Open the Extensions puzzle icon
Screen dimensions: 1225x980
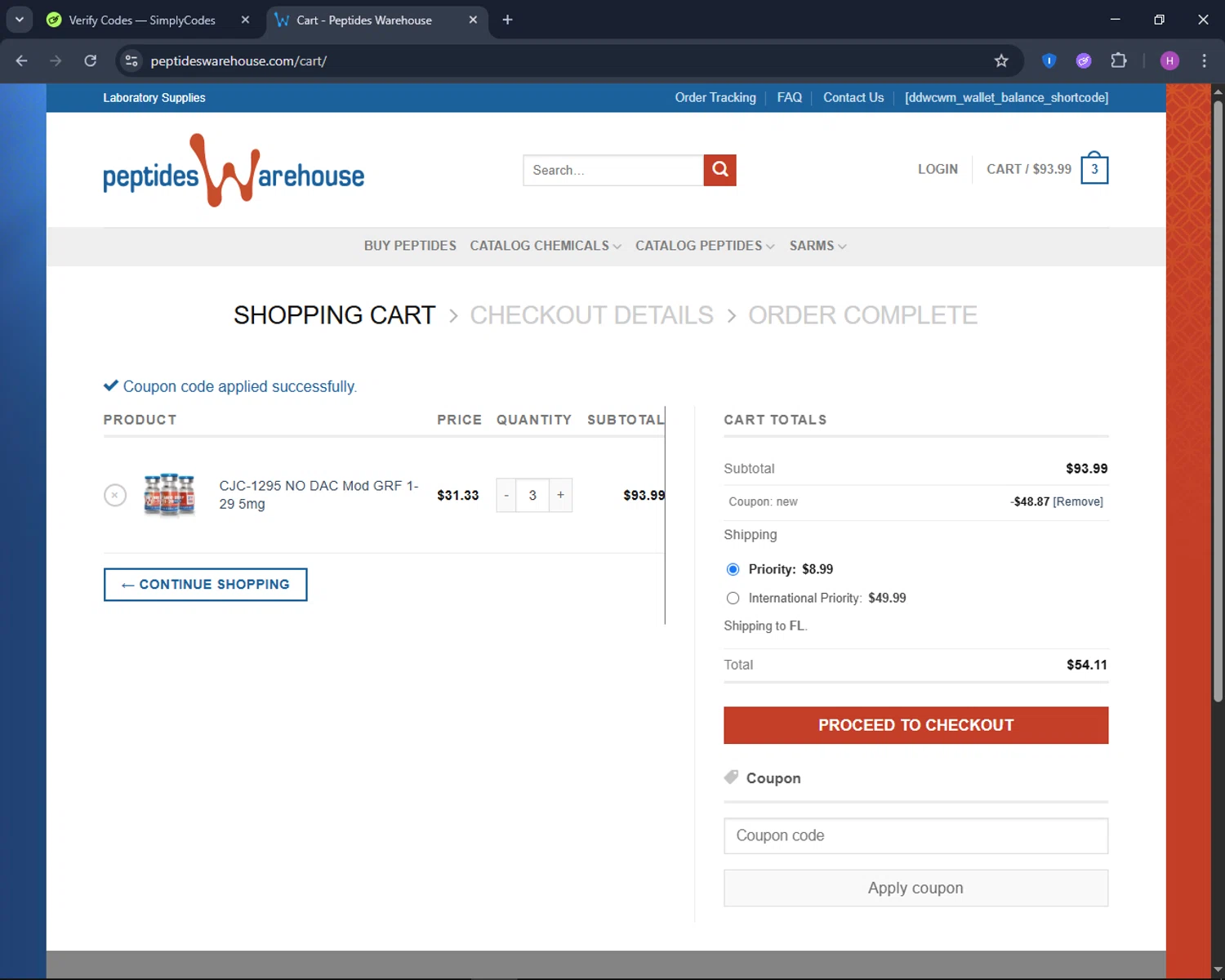1119,60
